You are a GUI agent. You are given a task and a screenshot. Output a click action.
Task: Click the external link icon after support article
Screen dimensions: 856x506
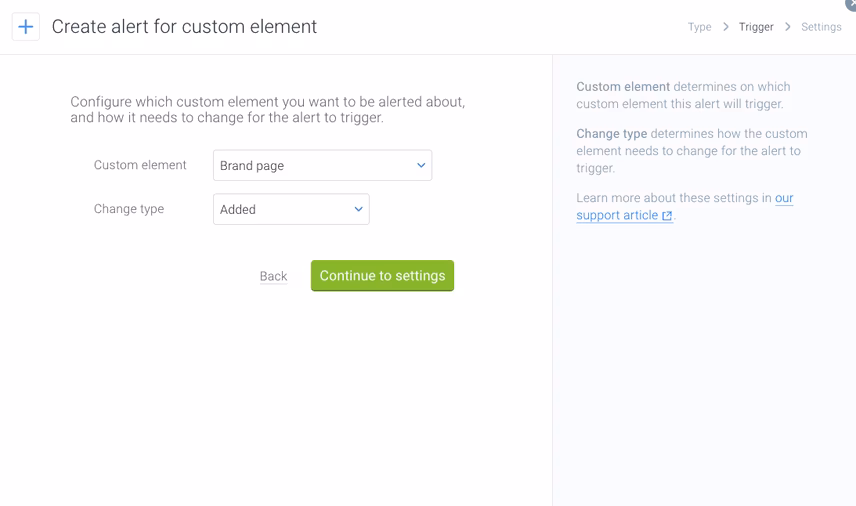click(667, 216)
